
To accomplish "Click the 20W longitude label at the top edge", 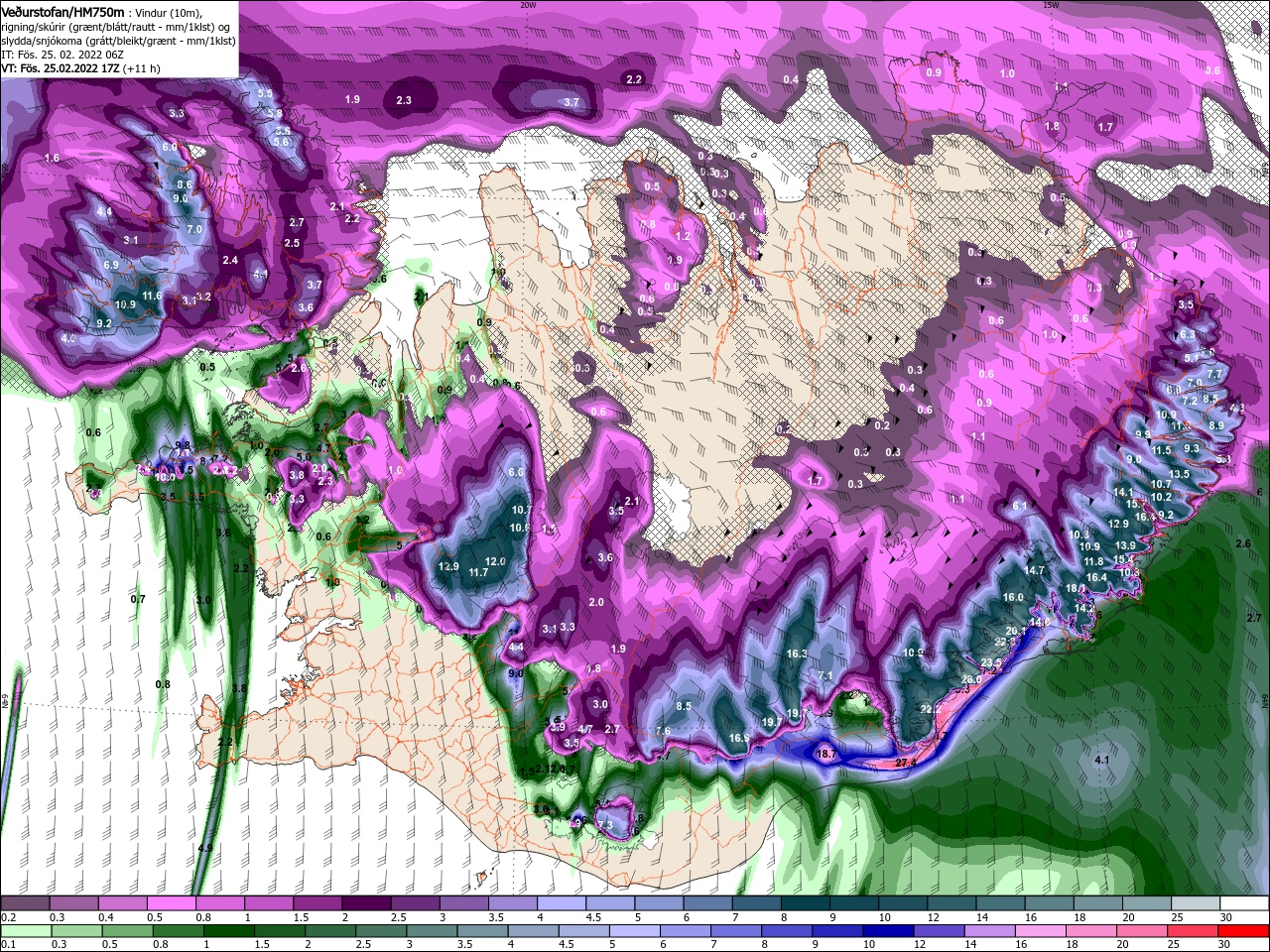I will click(528, 5).
